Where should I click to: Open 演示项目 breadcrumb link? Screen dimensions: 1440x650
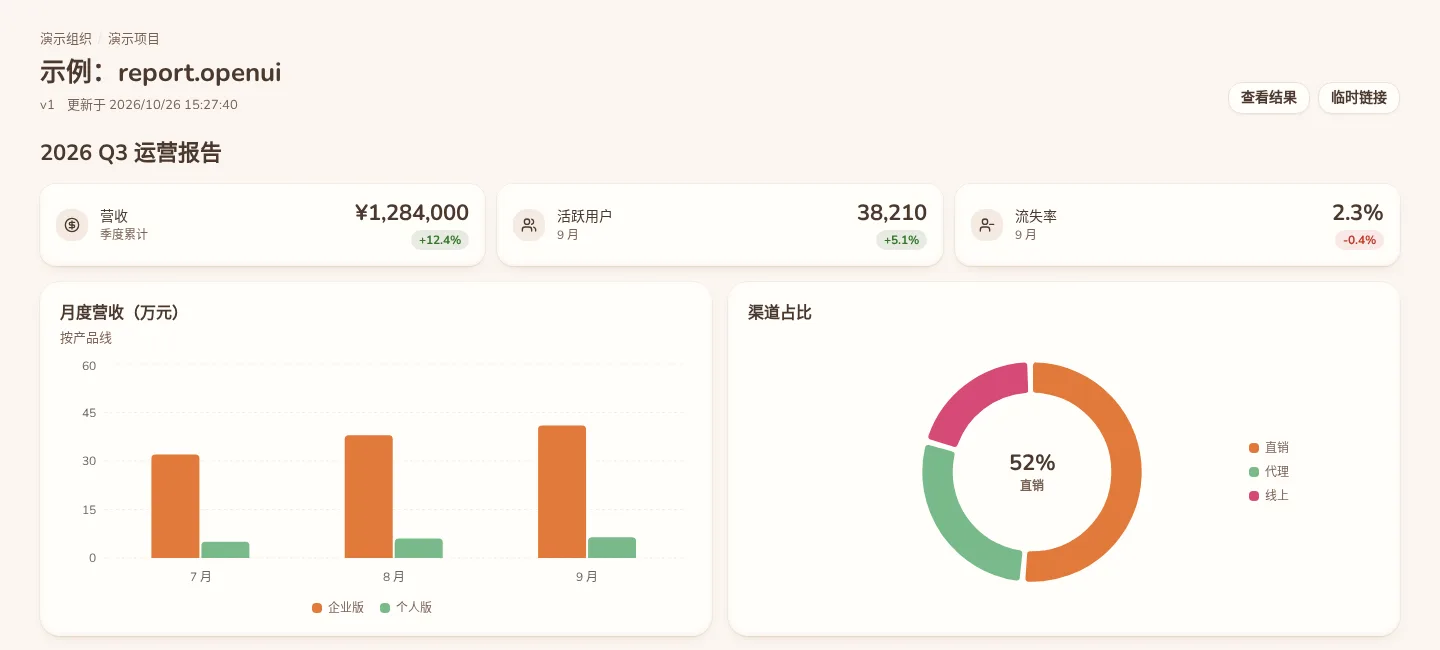click(x=134, y=39)
